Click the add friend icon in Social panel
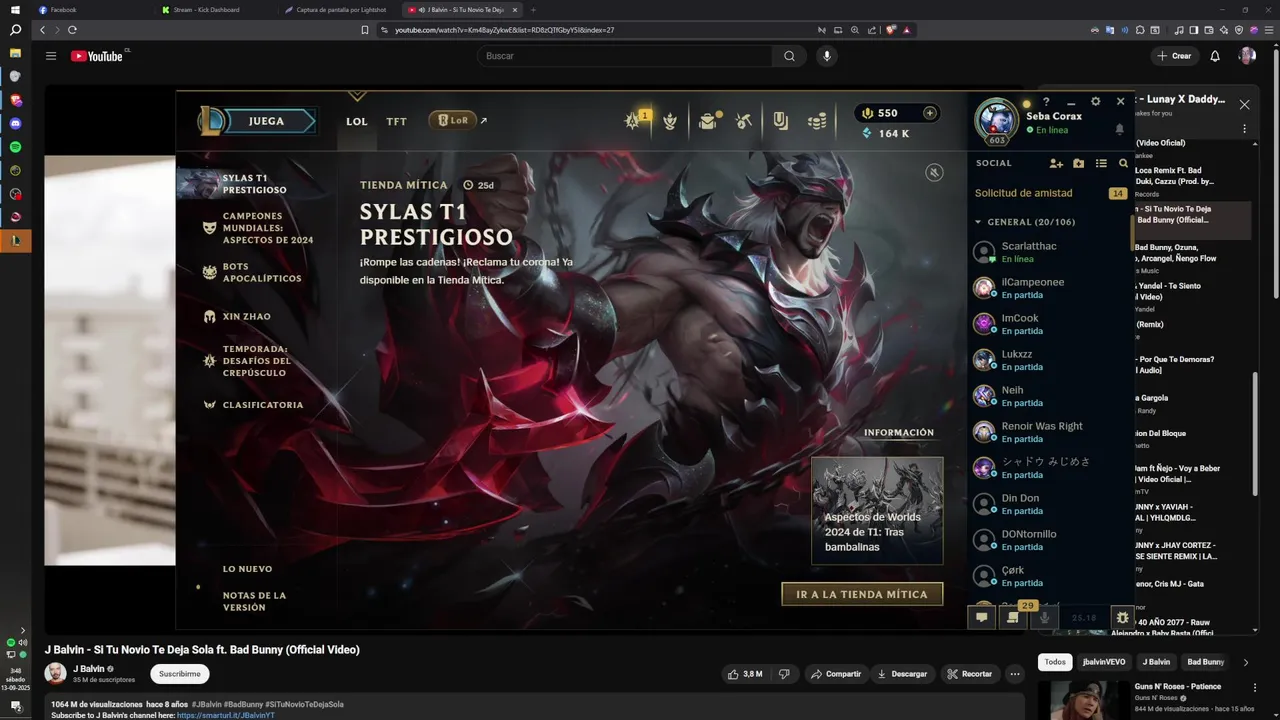 [1056, 163]
